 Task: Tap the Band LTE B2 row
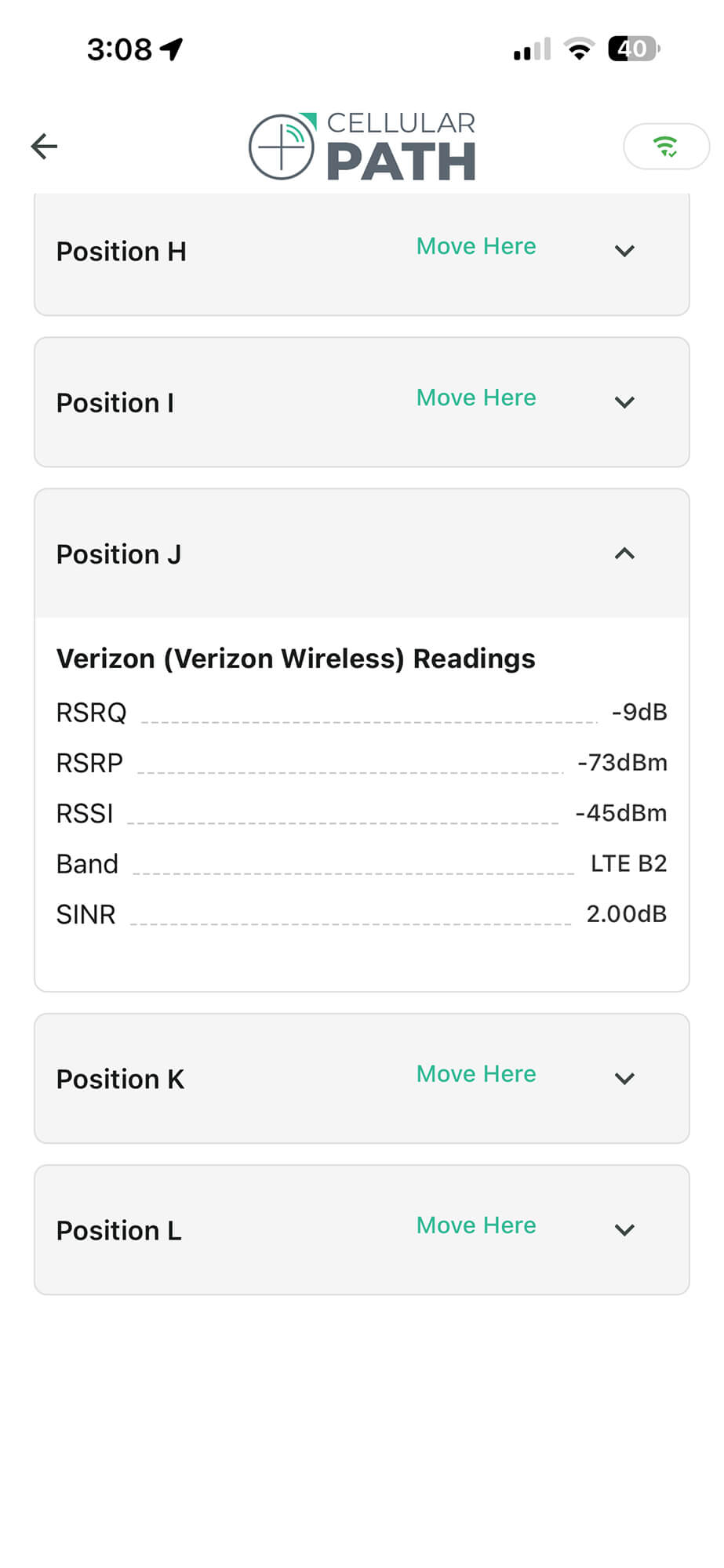(362, 864)
